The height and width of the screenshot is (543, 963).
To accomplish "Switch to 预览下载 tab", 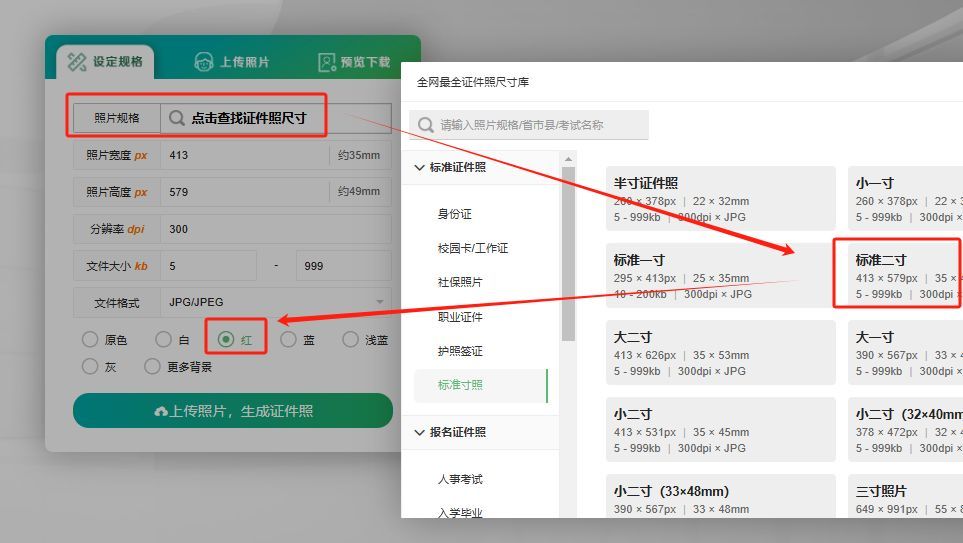I will [354, 62].
